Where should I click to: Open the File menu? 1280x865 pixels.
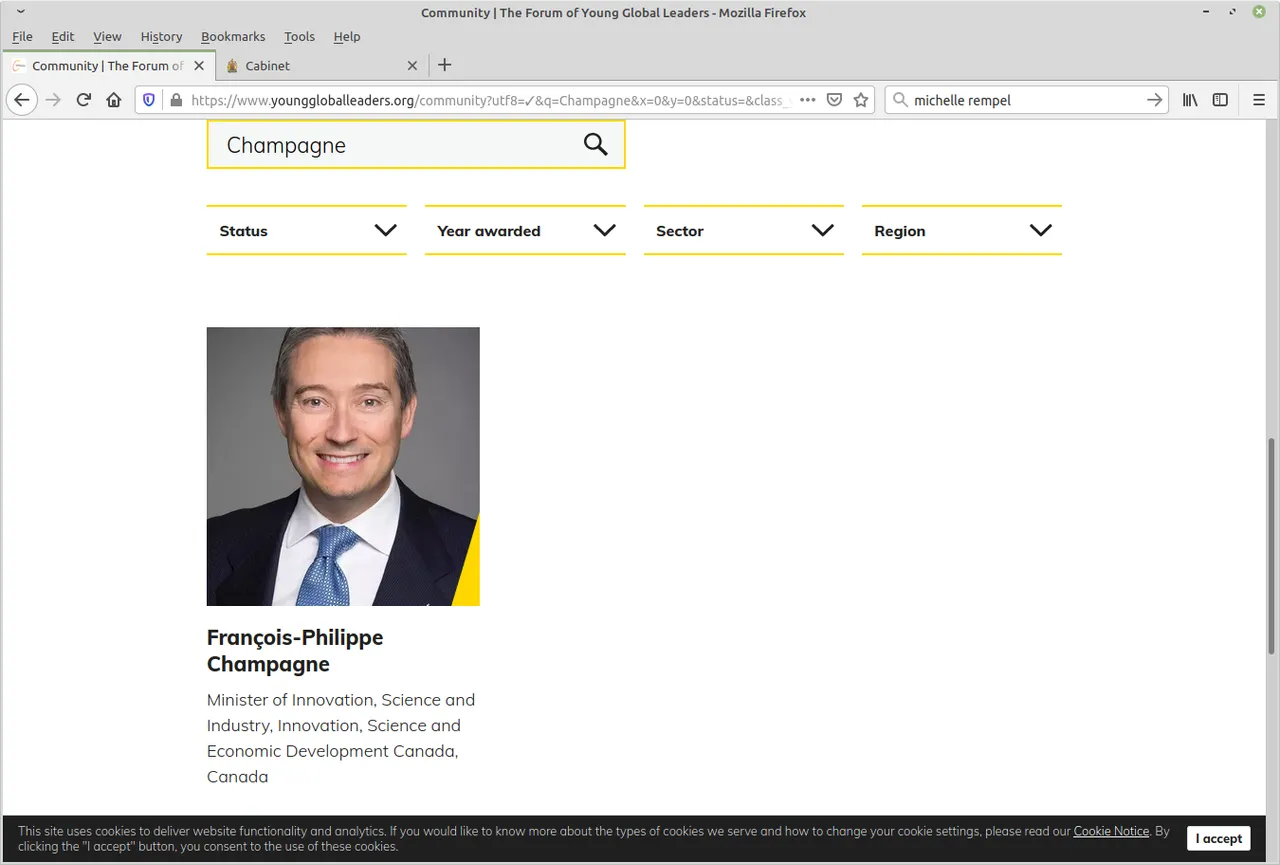(x=22, y=36)
